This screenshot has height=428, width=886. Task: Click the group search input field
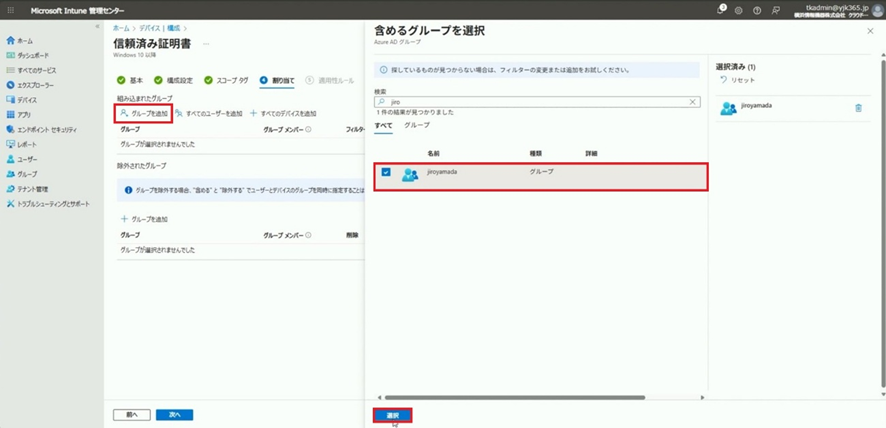(535, 102)
